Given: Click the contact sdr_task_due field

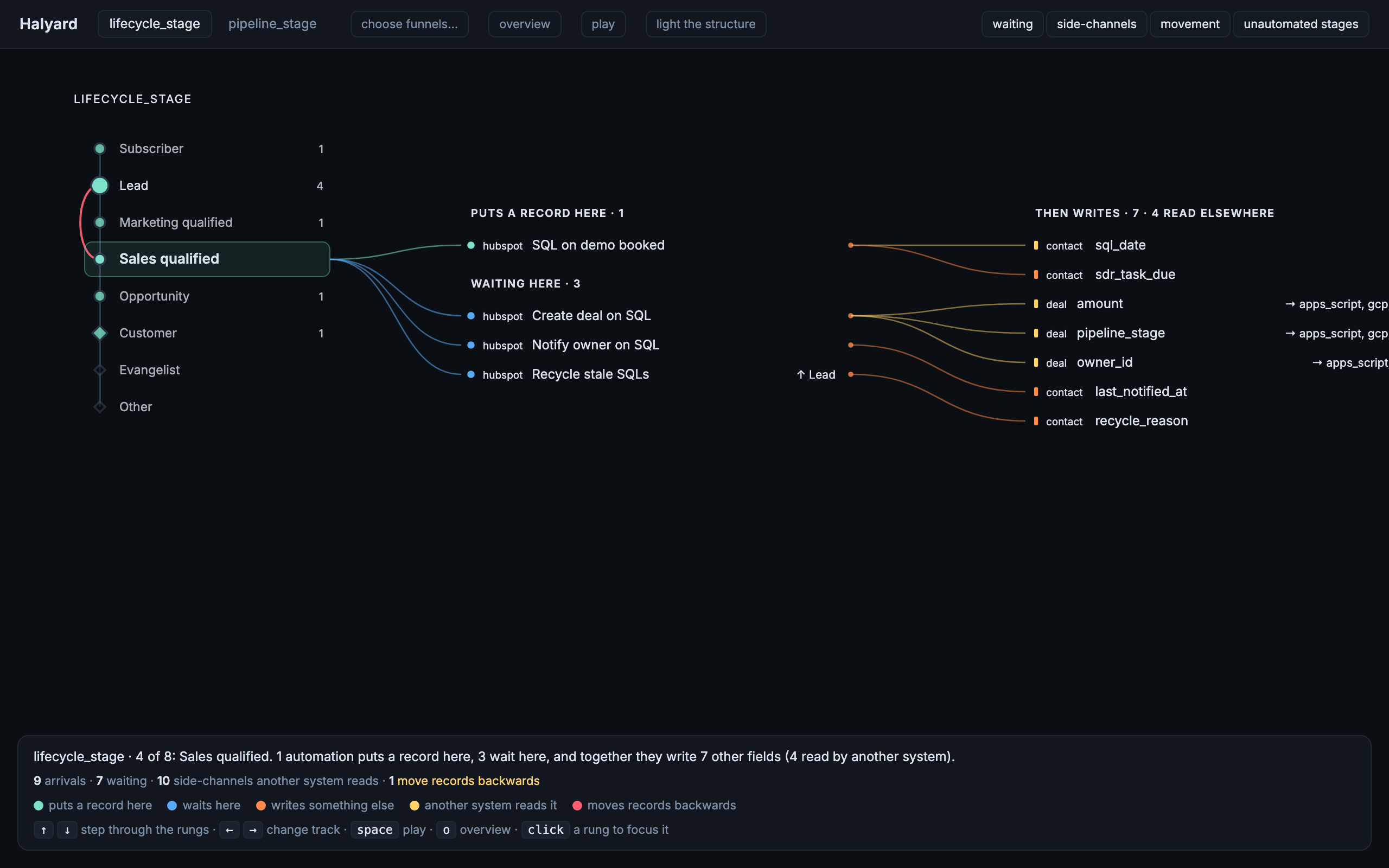Looking at the screenshot, I should tap(1105, 275).
